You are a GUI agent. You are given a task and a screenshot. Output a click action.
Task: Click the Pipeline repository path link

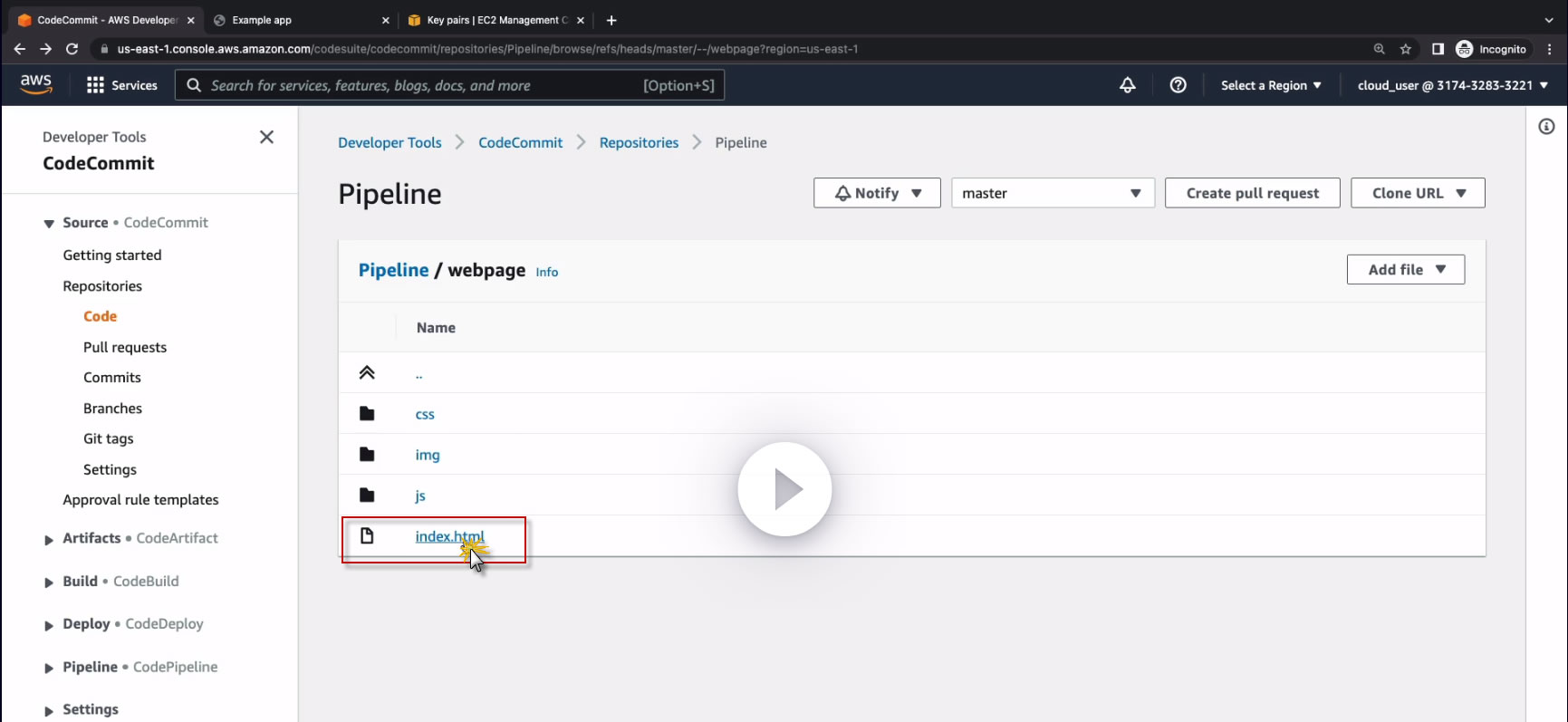coord(393,270)
